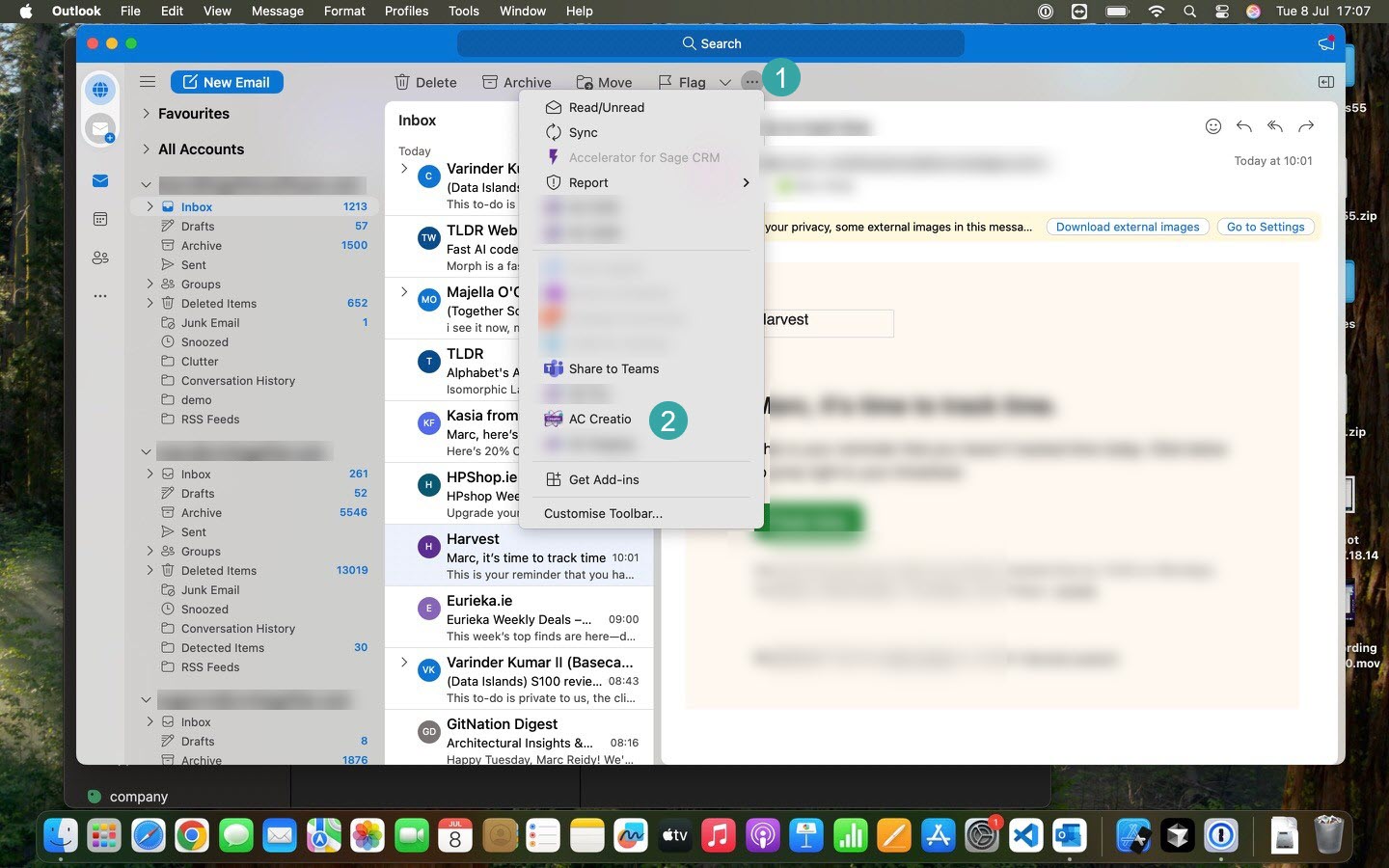Image resolution: width=1389 pixels, height=868 pixels.
Task: Click the emoji reaction icon
Action: (1213, 126)
